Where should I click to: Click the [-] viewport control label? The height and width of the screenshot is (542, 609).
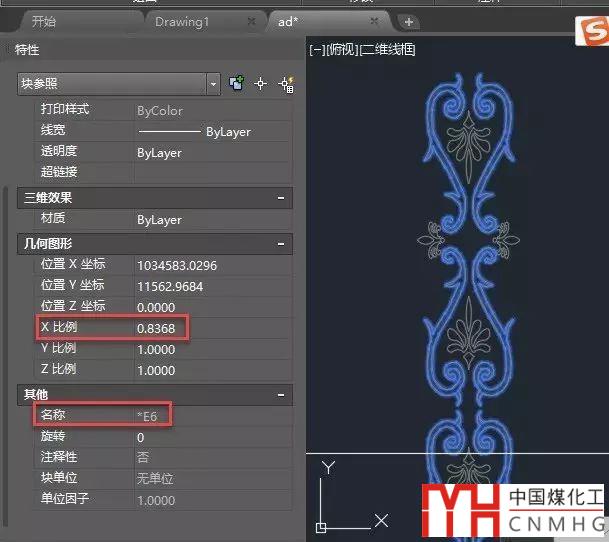[317, 49]
